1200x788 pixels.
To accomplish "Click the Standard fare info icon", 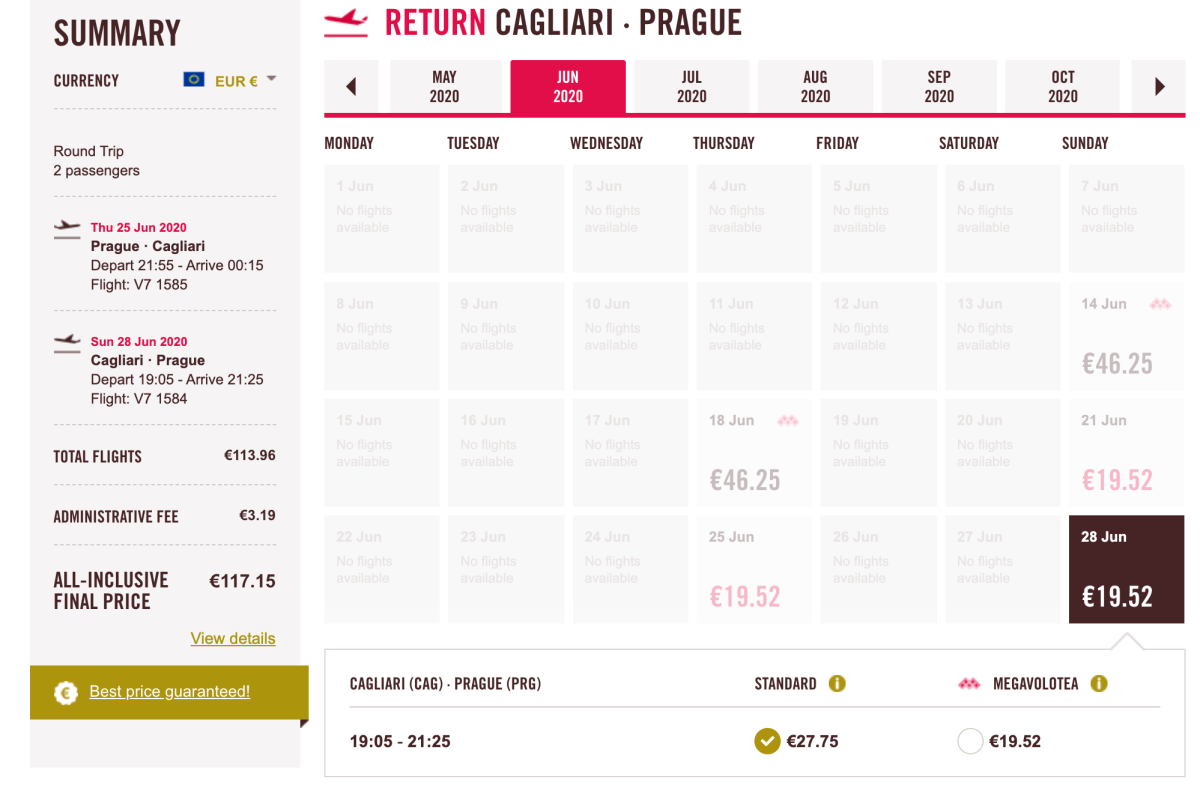I will point(837,684).
